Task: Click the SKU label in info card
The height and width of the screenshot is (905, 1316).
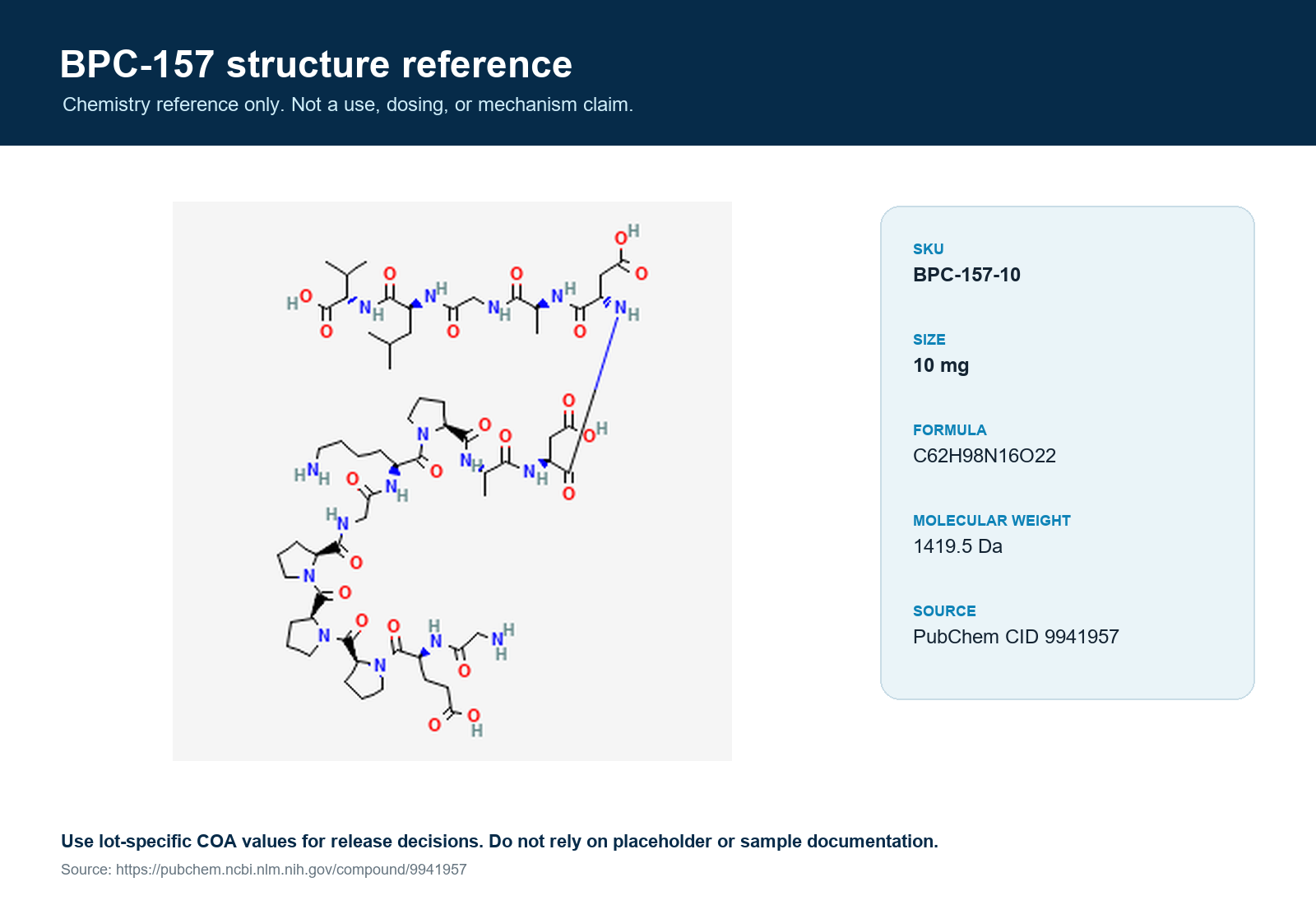Action: tap(929, 249)
